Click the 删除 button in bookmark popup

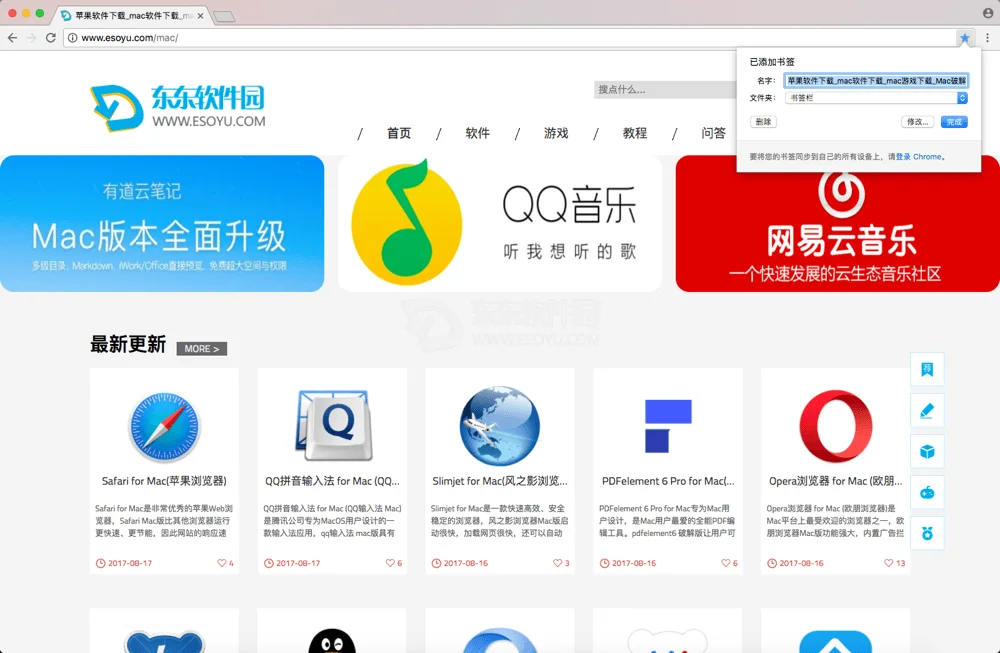(x=763, y=122)
